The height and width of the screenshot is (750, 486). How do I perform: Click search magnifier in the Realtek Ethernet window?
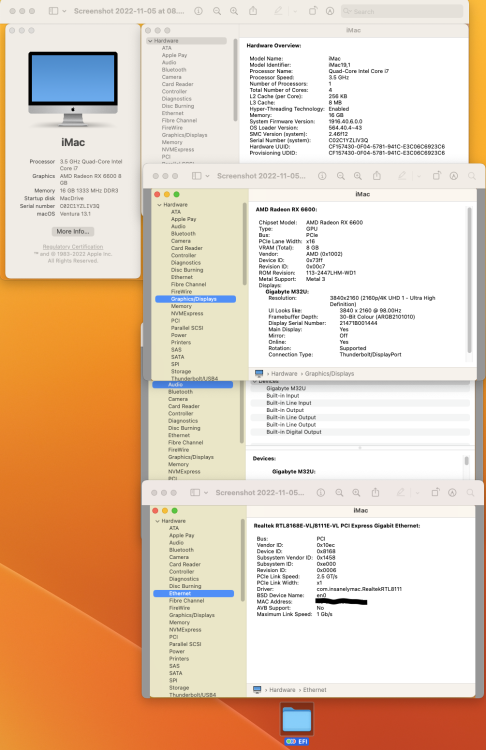tap(470, 493)
